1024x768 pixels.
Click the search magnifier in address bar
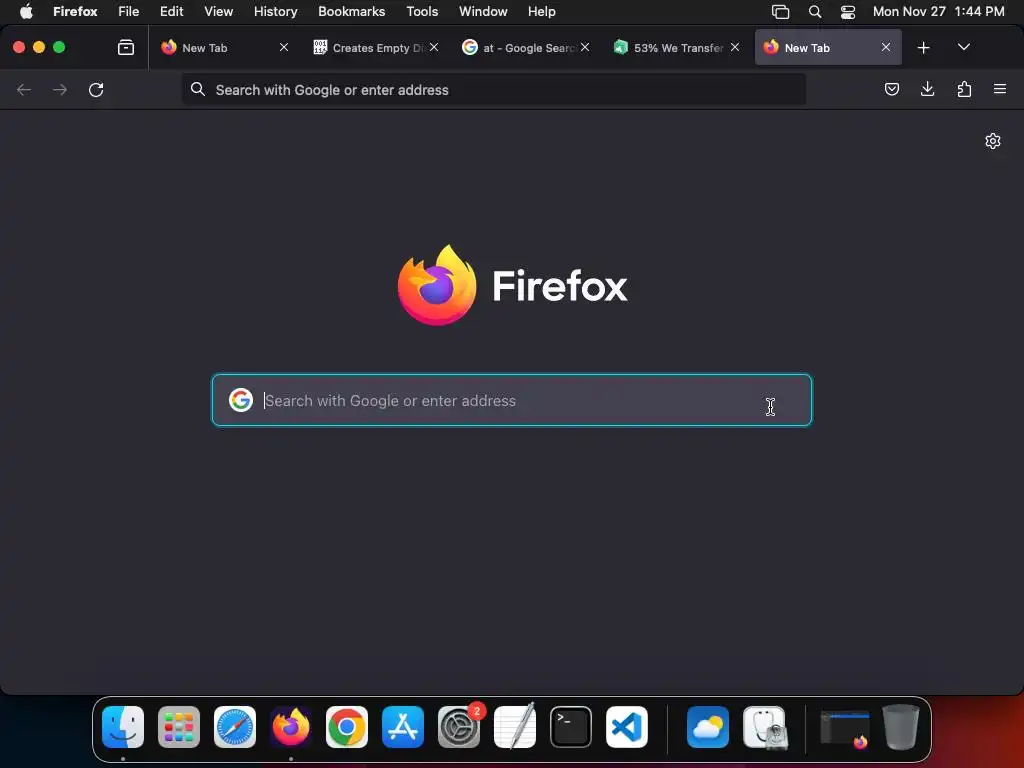(198, 89)
